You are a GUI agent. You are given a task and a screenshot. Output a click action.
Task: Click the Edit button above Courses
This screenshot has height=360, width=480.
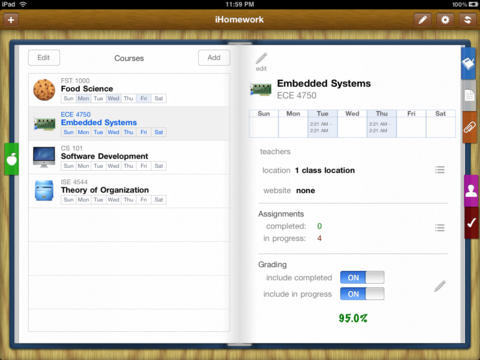point(44,58)
